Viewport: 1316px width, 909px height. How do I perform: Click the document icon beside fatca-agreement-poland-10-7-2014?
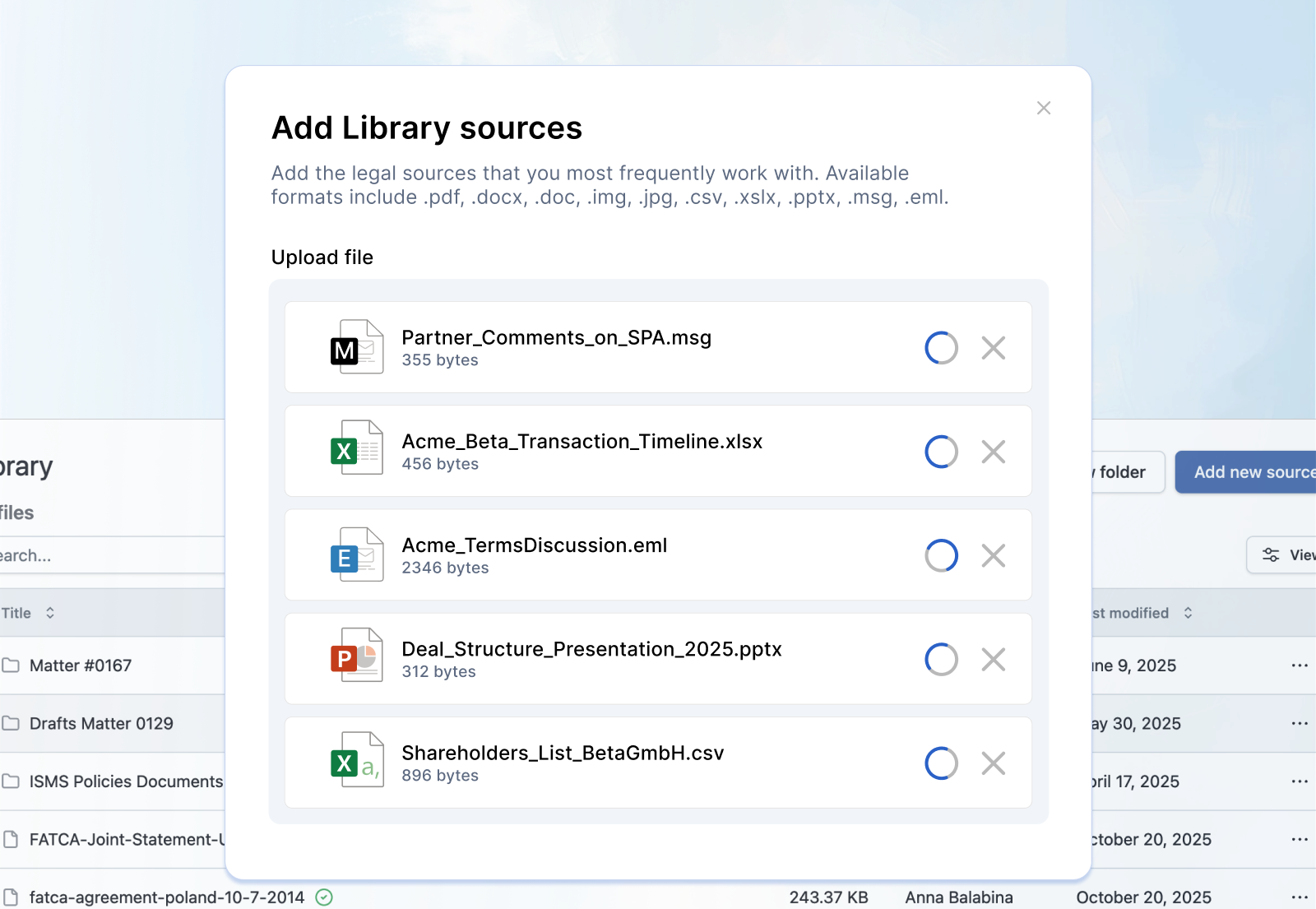[10, 897]
